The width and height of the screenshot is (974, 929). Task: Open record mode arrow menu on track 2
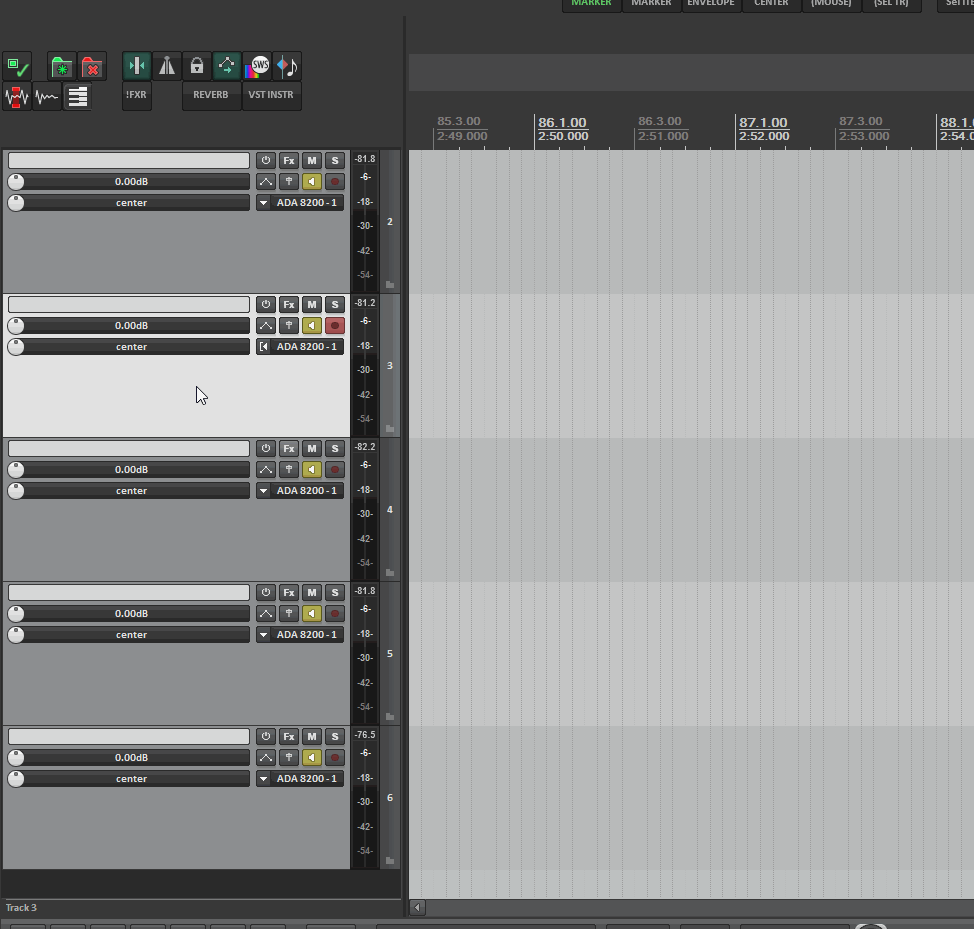pos(263,203)
